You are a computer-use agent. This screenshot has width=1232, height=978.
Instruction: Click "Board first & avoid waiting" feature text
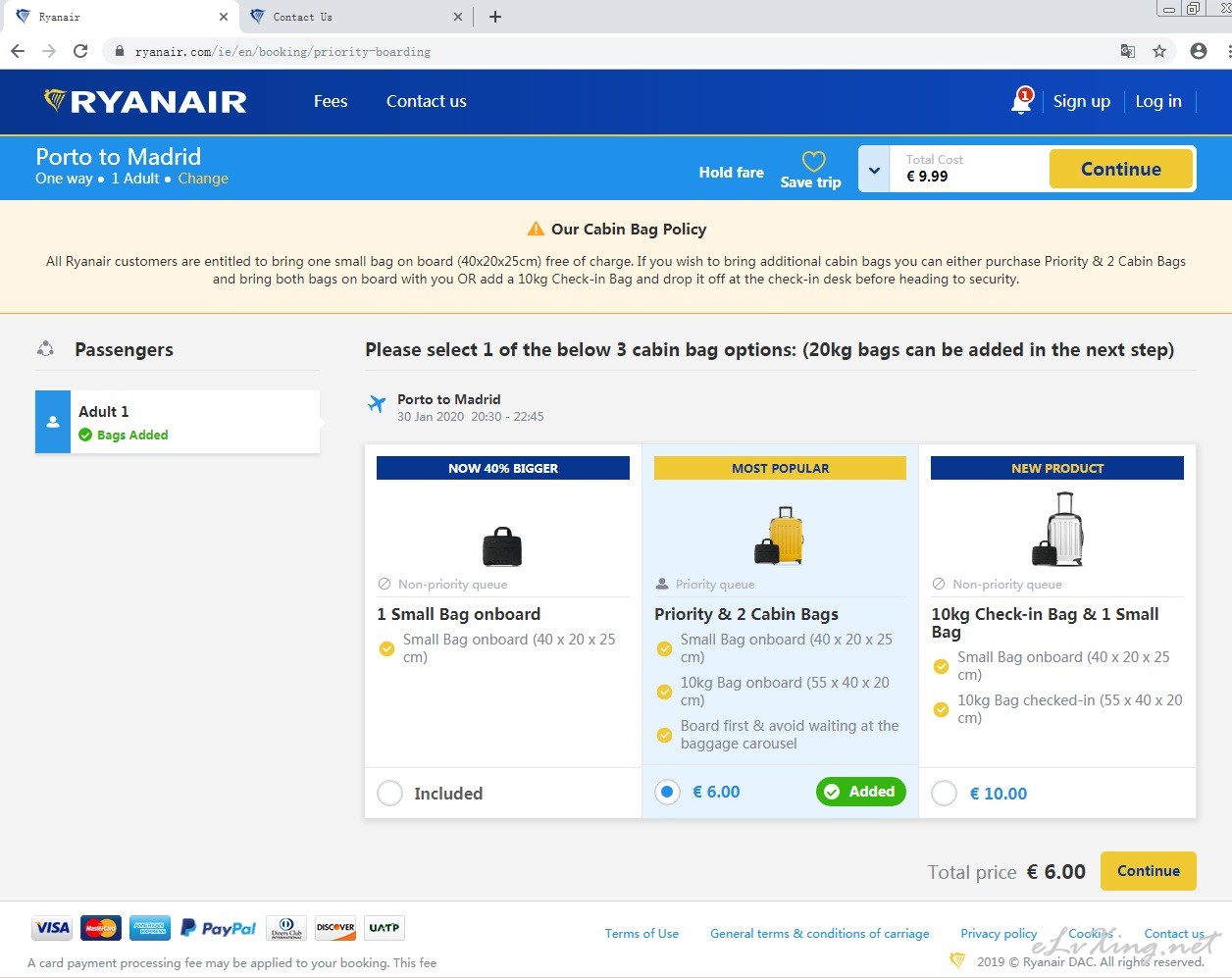(790, 735)
